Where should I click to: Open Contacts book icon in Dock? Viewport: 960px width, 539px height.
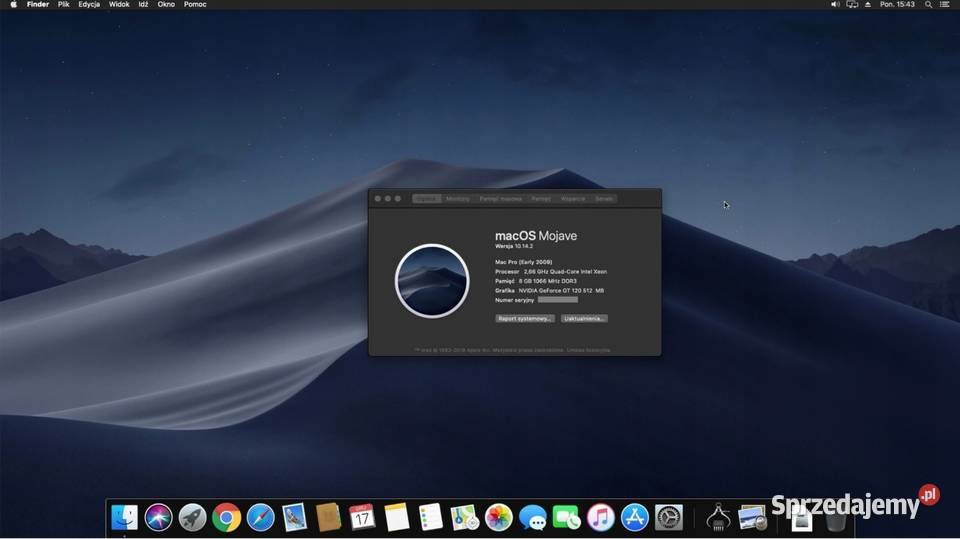pos(328,518)
